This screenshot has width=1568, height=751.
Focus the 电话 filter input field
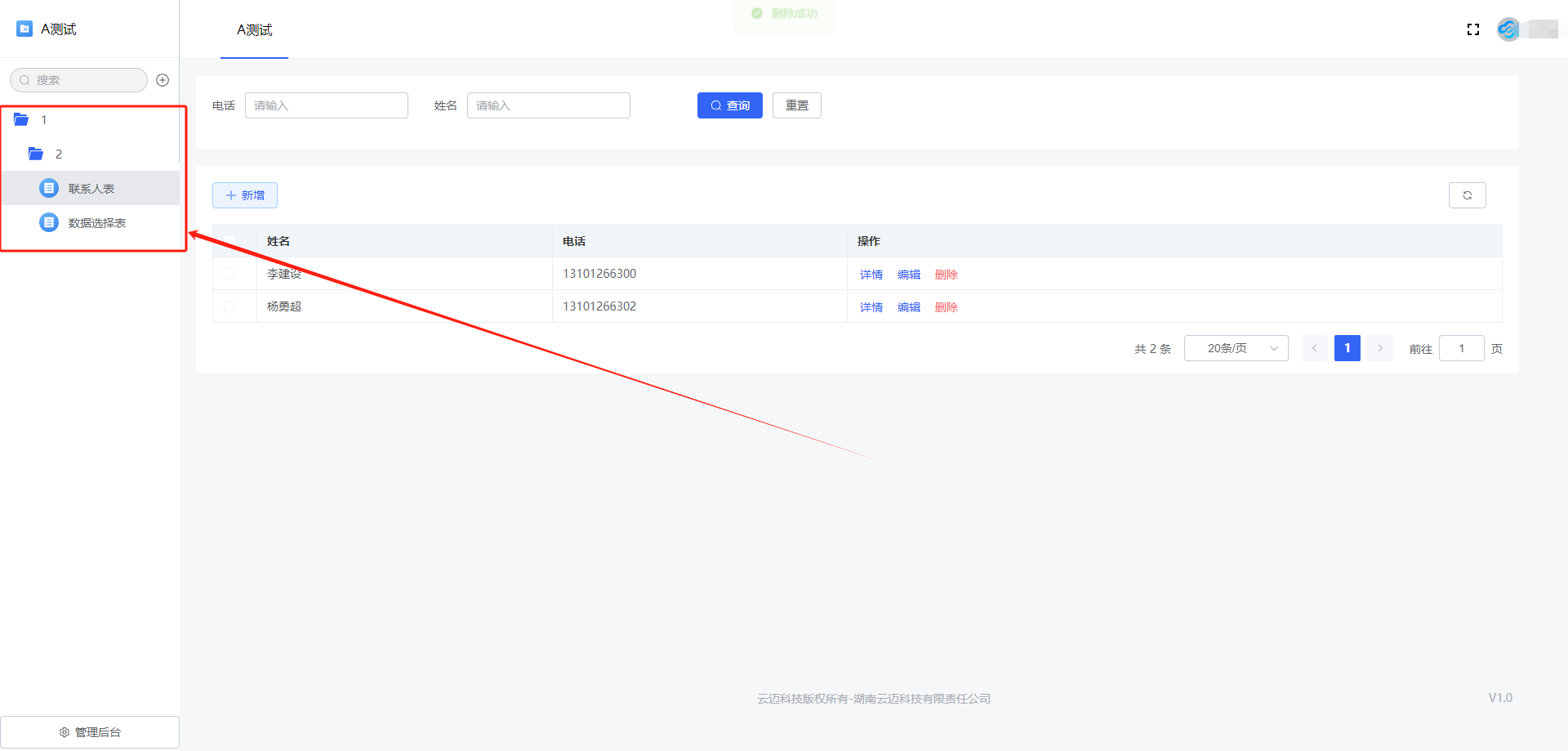[326, 105]
